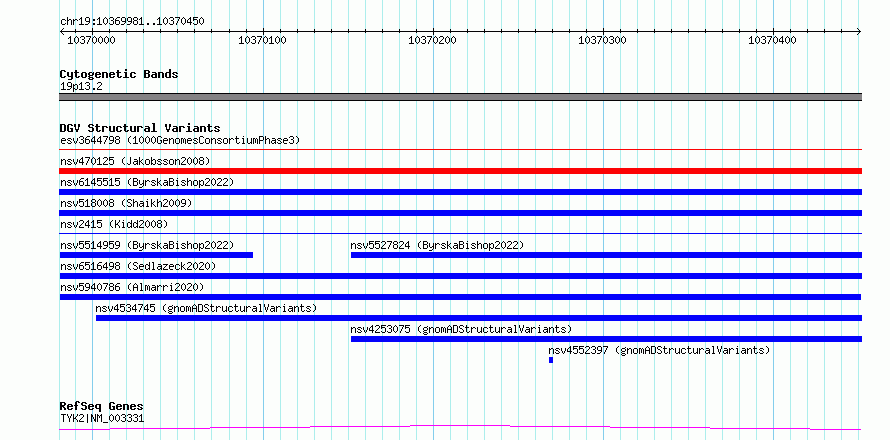Image resolution: width=890 pixels, height=440 pixels.
Task: Click the thin red esv3644798 variant line
Action: (x=460, y=150)
